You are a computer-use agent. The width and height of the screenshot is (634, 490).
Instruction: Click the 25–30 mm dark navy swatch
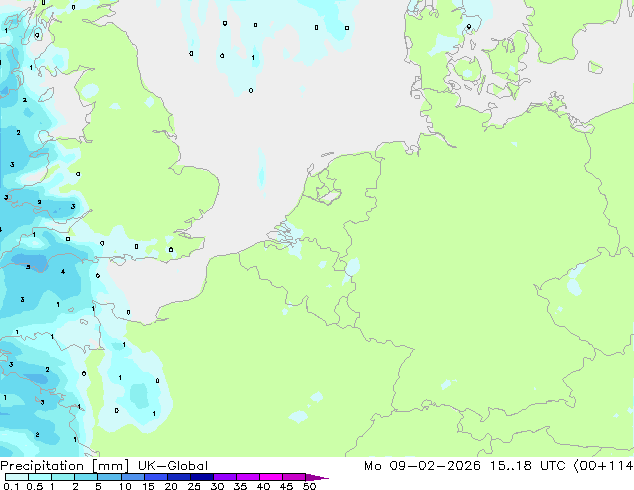(x=202, y=477)
